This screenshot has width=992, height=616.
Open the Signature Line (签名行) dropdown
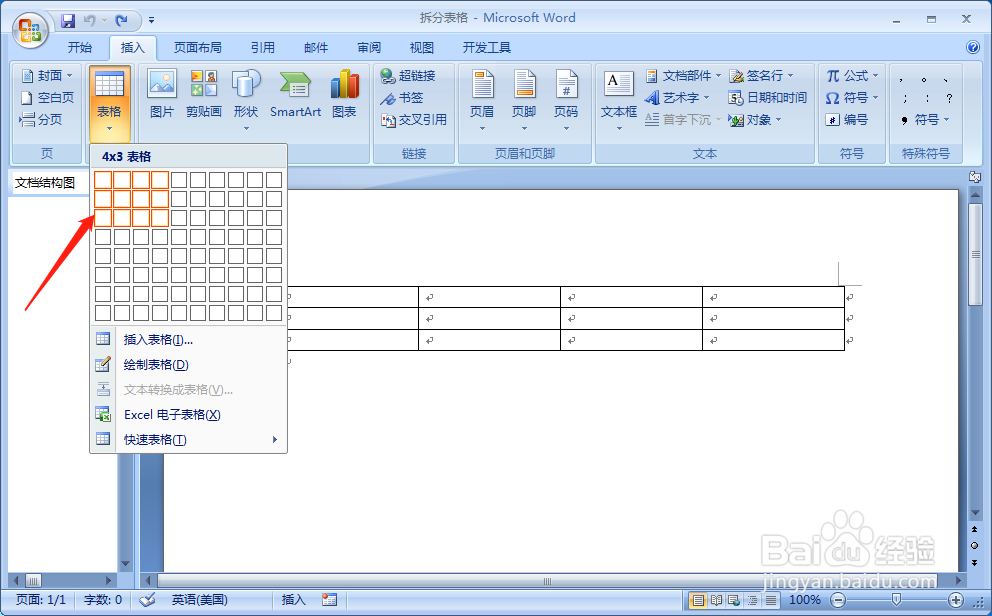761,76
